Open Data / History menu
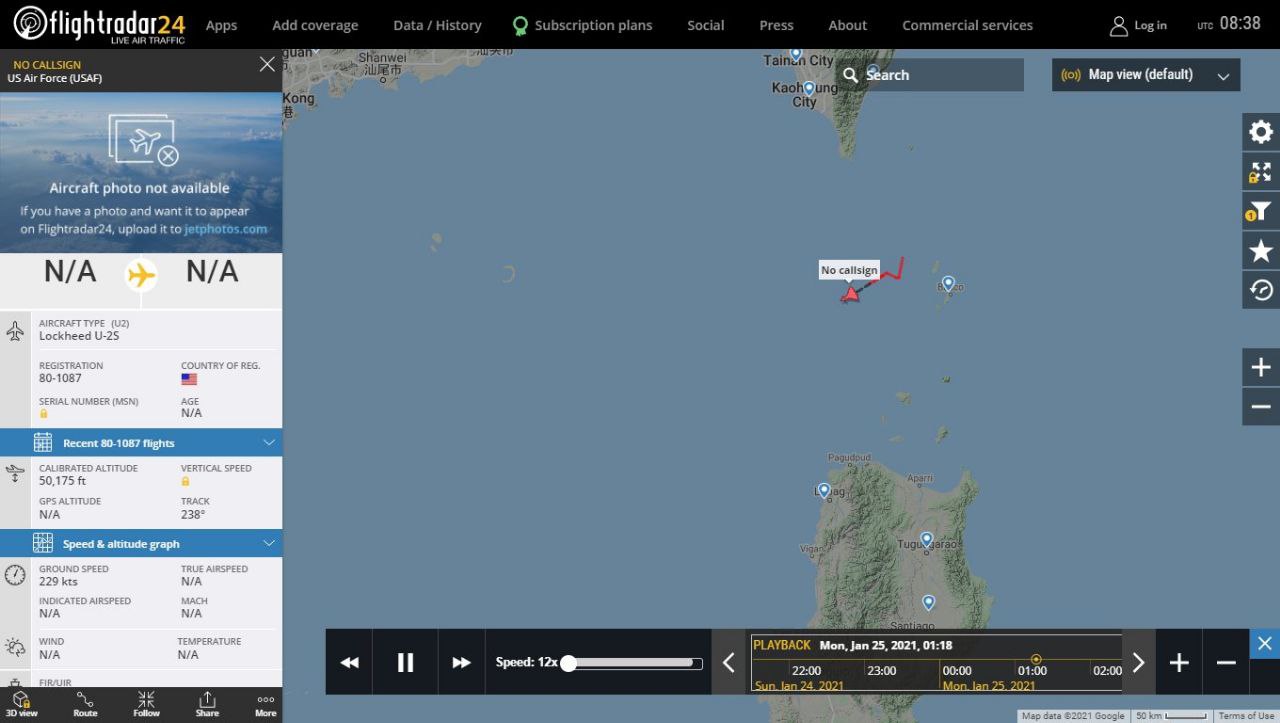 pos(437,25)
